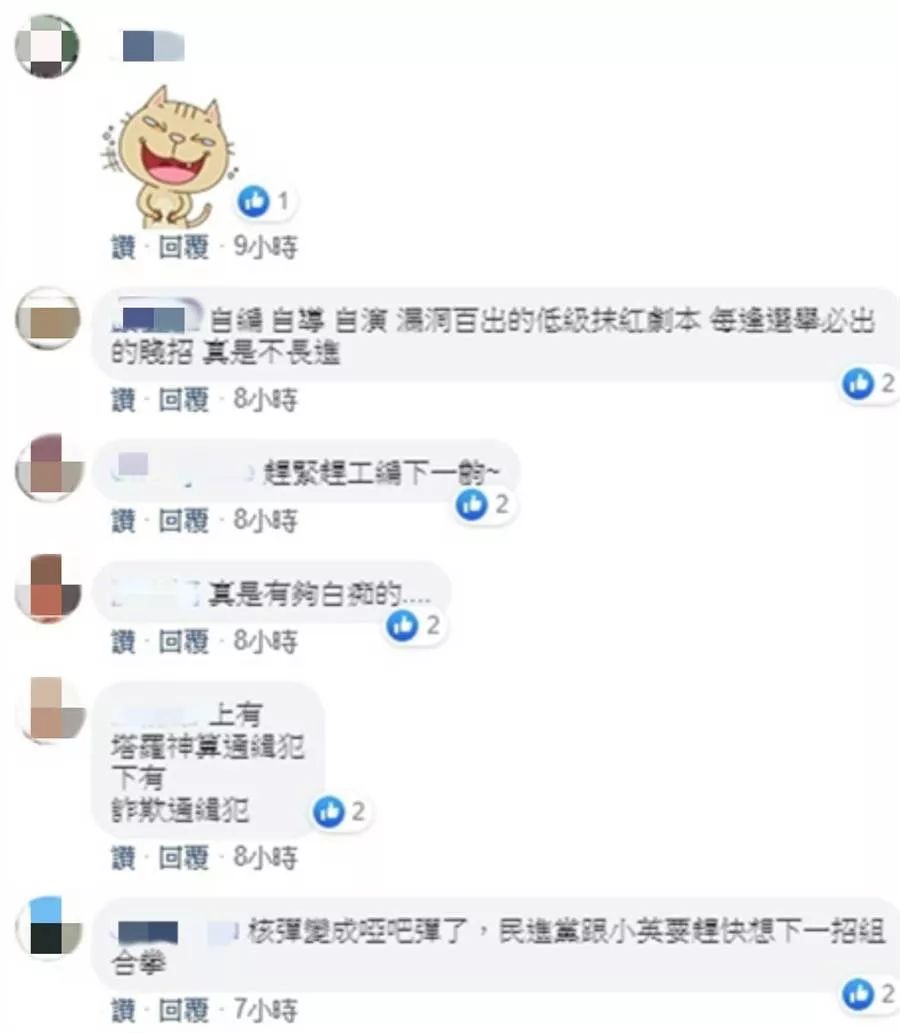The image size is (900, 1033).
Task: Open avatar of 核彈變成啞吧彈 commenter
Action: (x=49, y=929)
